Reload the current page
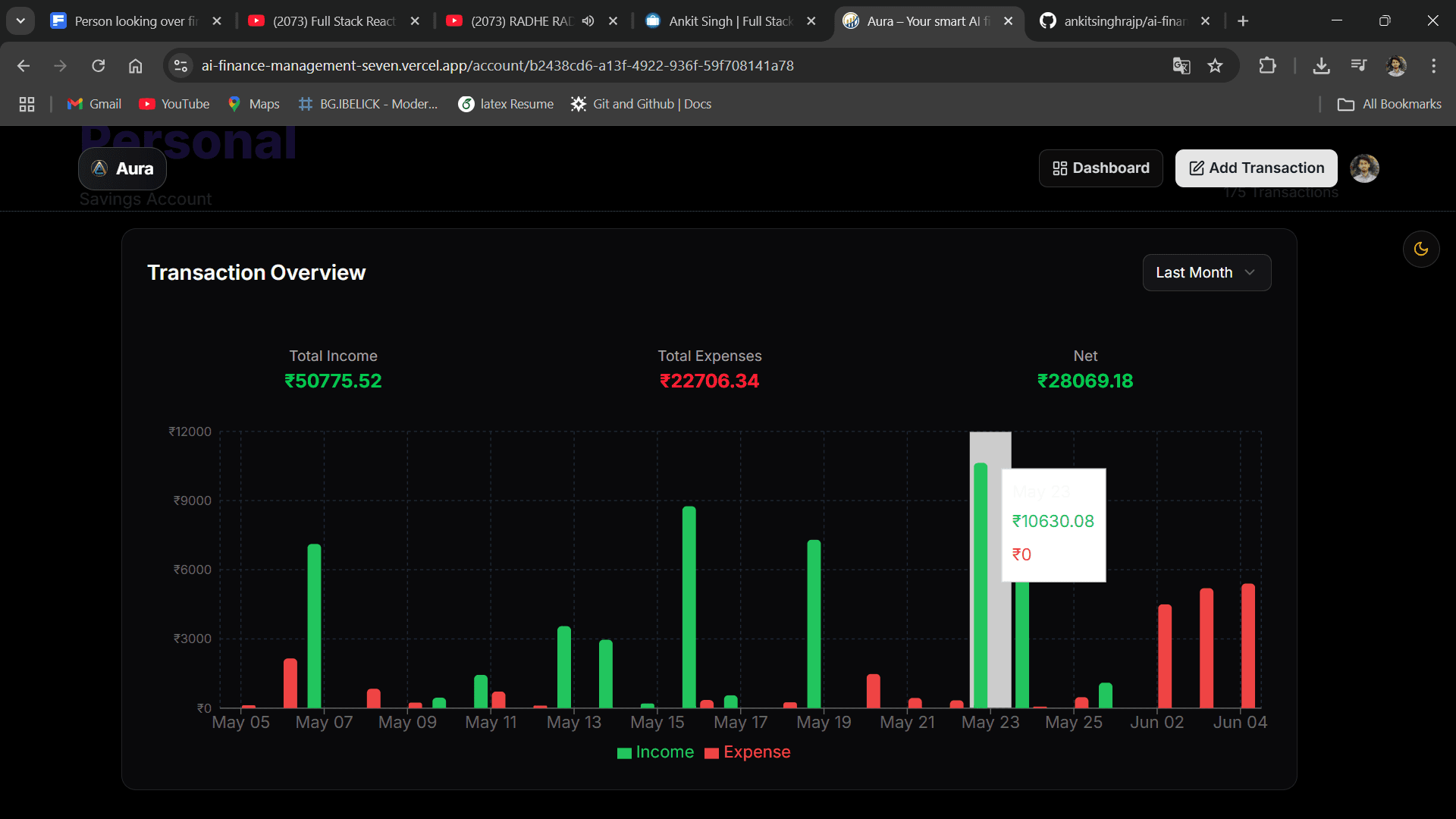 click(99, 65)
